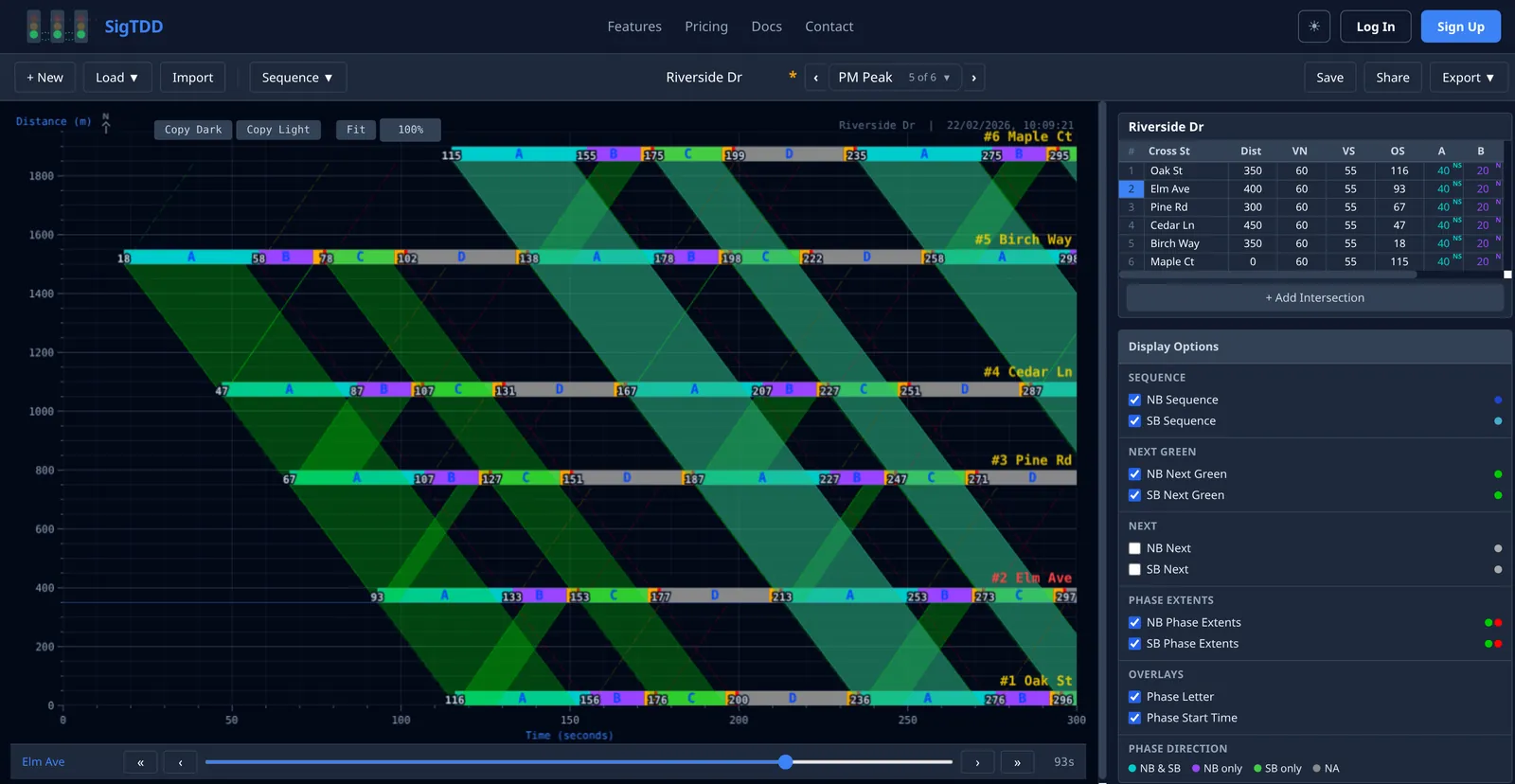Disable the NB Phase Extents checkbox

[1134, 622]
